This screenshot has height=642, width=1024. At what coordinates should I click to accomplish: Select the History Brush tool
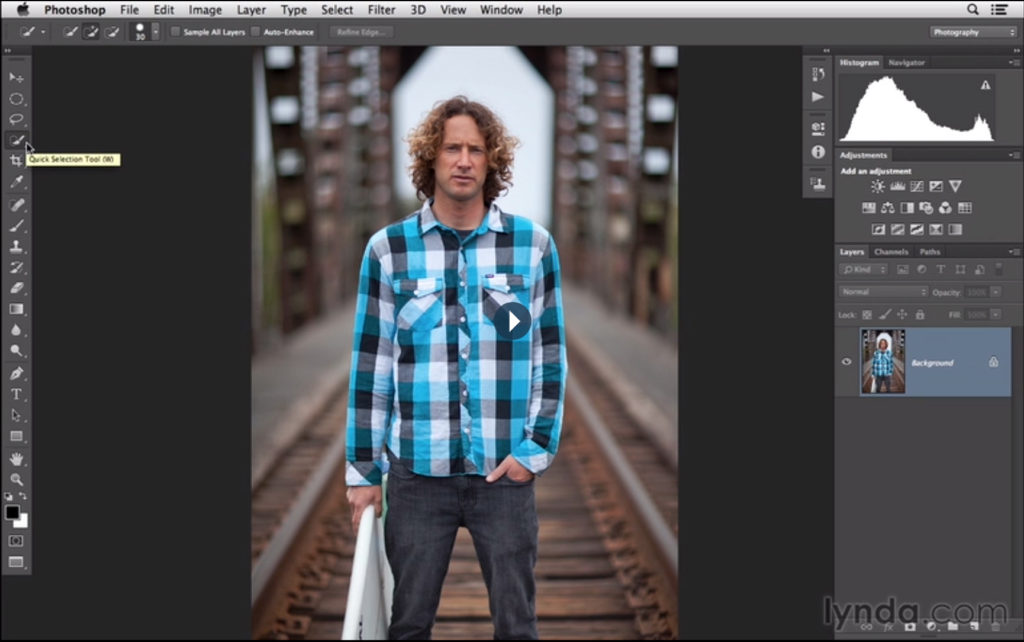(16, 268)
